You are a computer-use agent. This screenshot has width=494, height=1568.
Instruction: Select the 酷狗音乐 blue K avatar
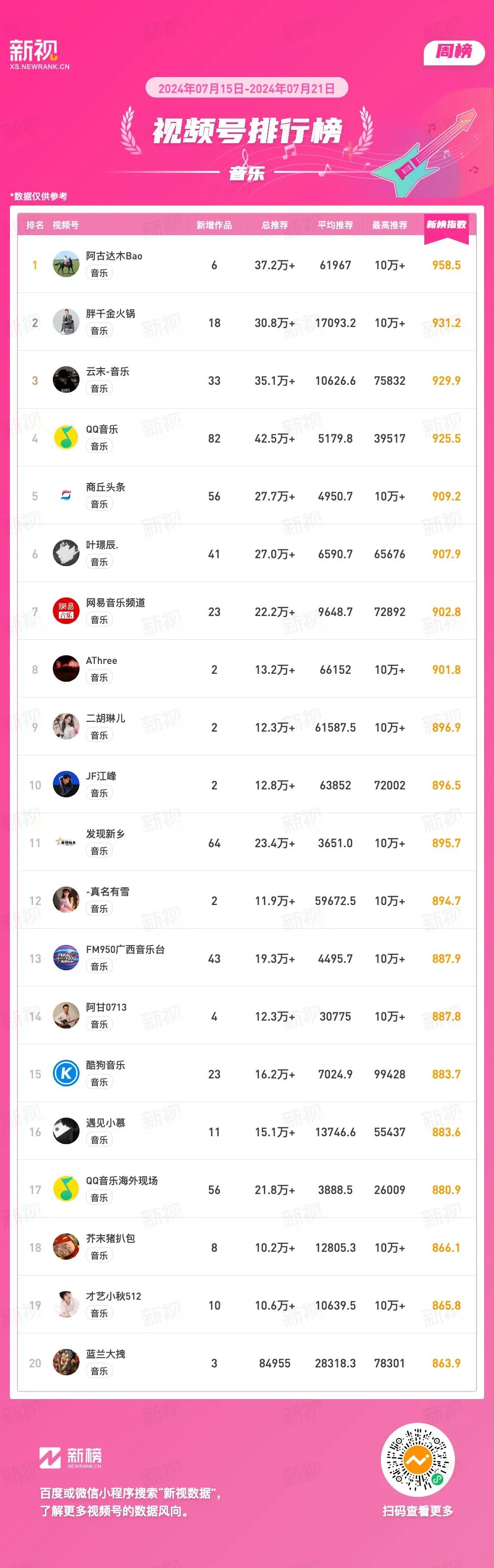pos(66,1074)
